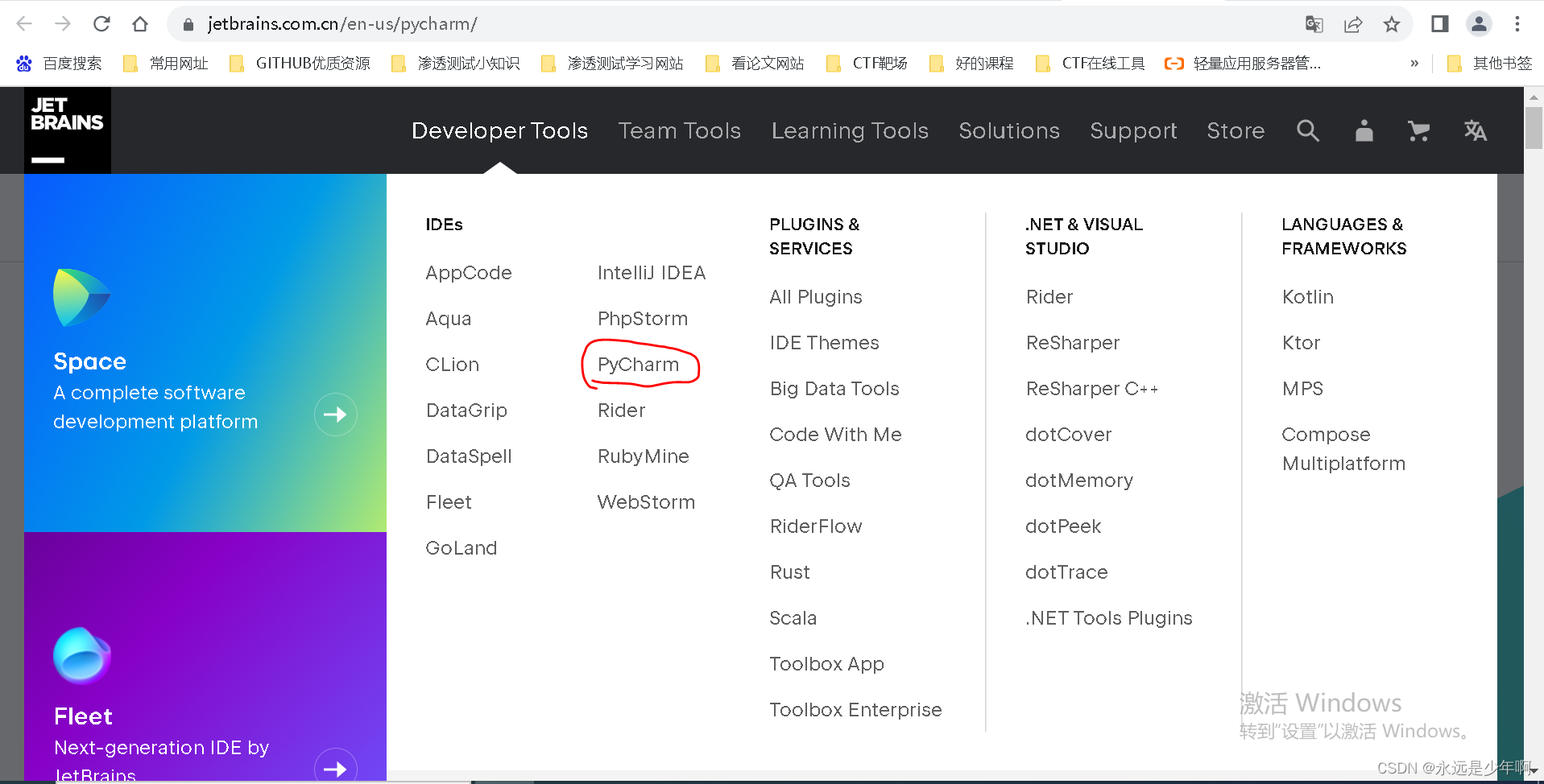Open the 渗透测试学习网站 bookmark folder

click(x=613, y=64)
